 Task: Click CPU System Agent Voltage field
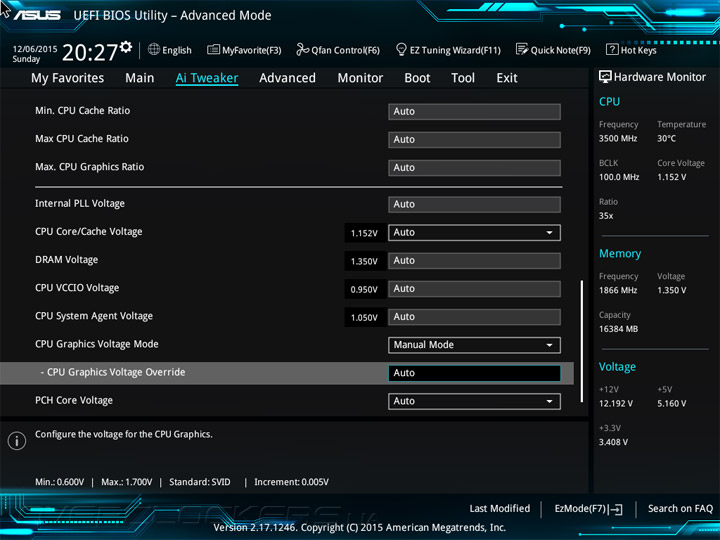[474, 317]
